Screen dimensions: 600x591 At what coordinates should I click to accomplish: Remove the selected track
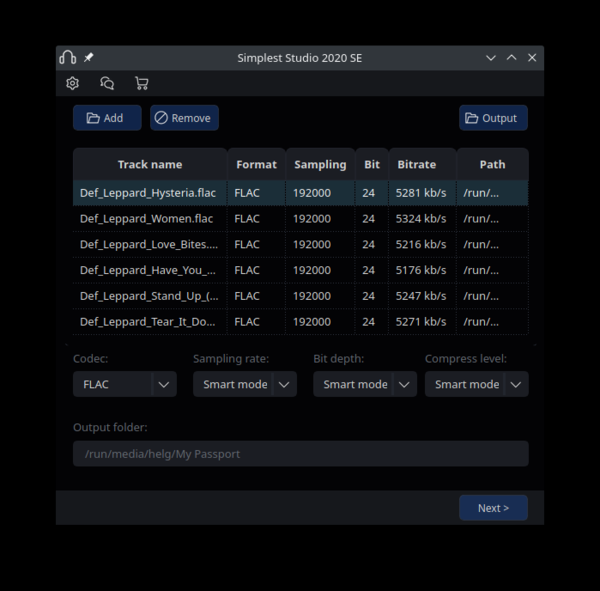[184, 118]
